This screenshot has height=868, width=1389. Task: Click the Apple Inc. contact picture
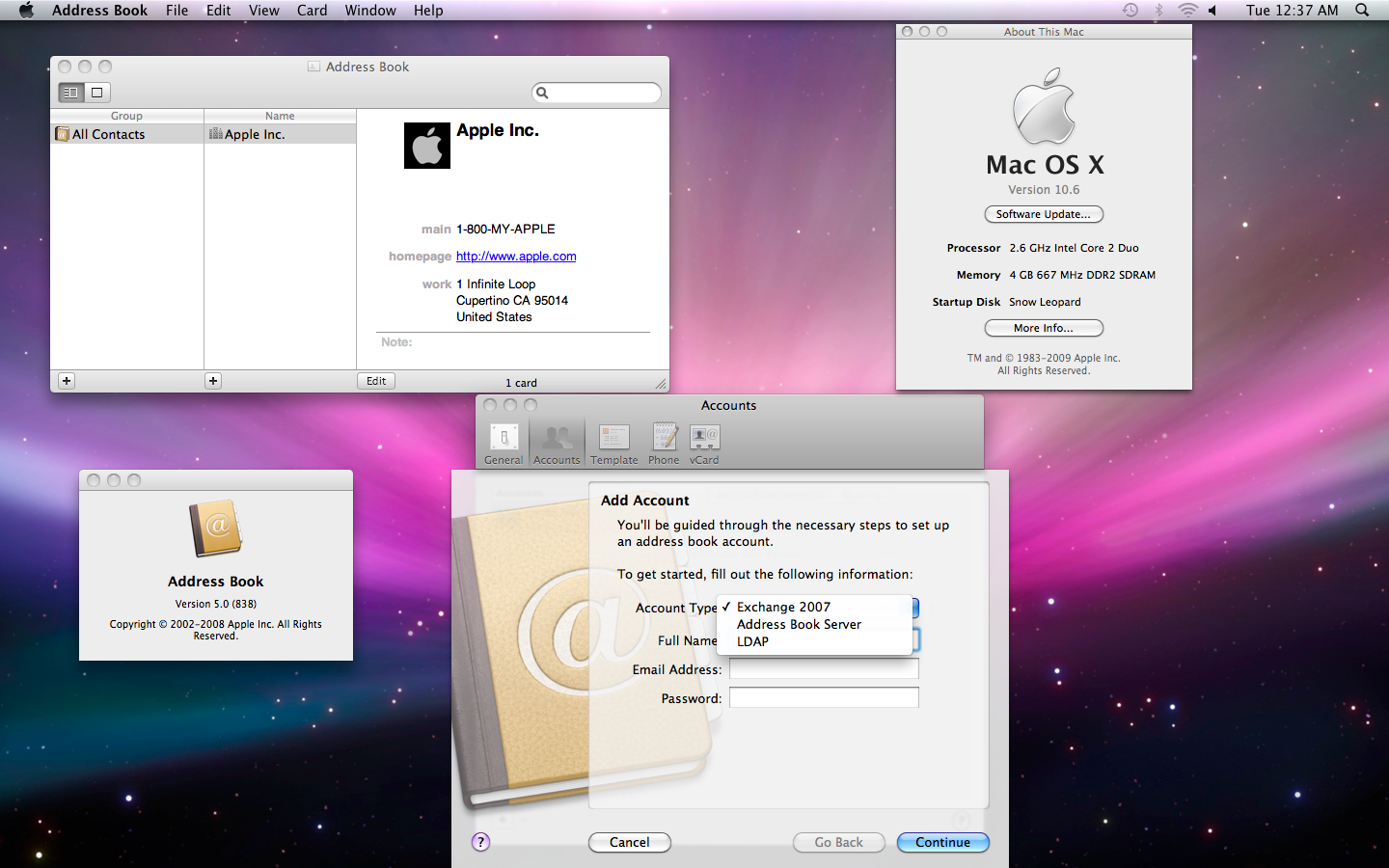pos(427,146)
